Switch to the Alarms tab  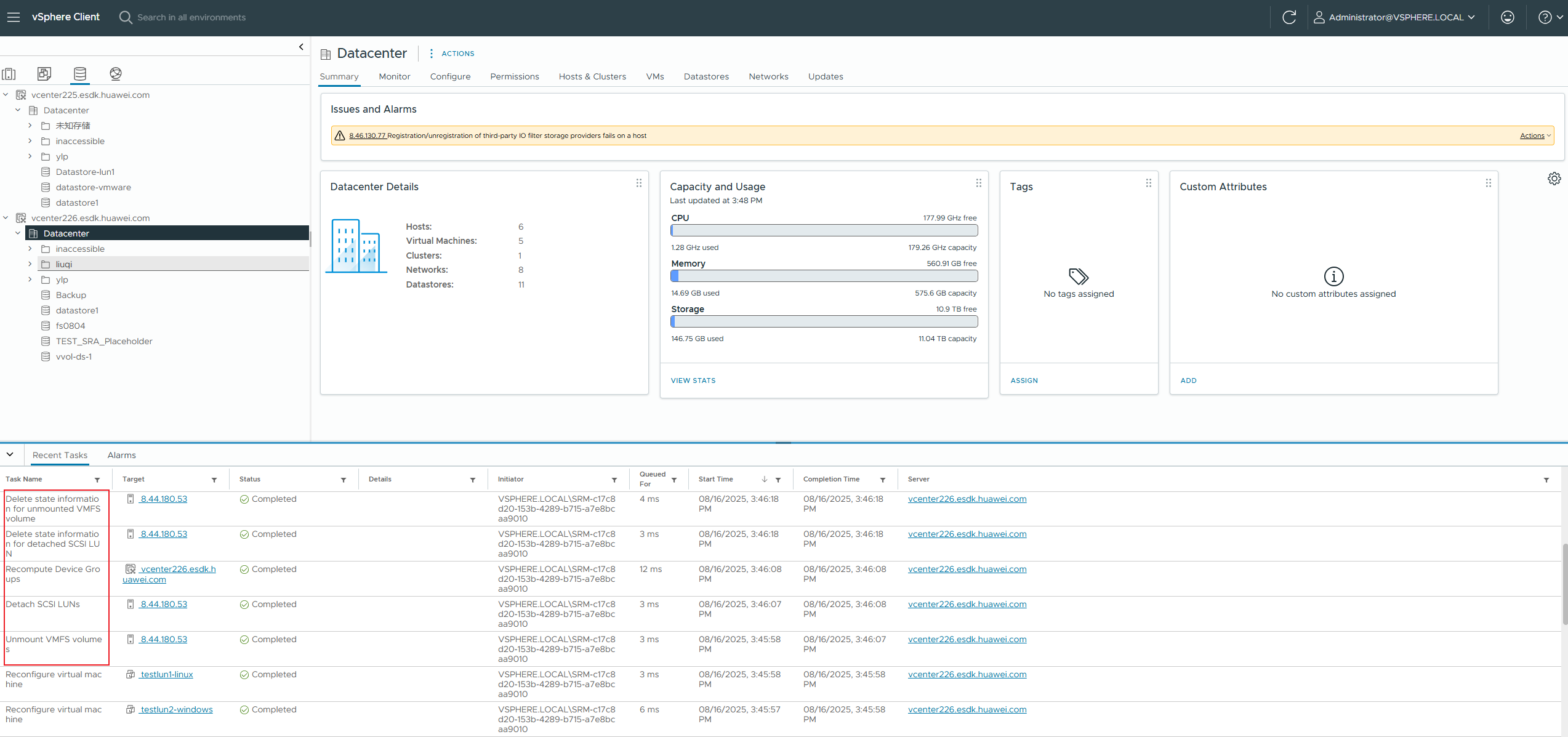(x=122, y=455)
